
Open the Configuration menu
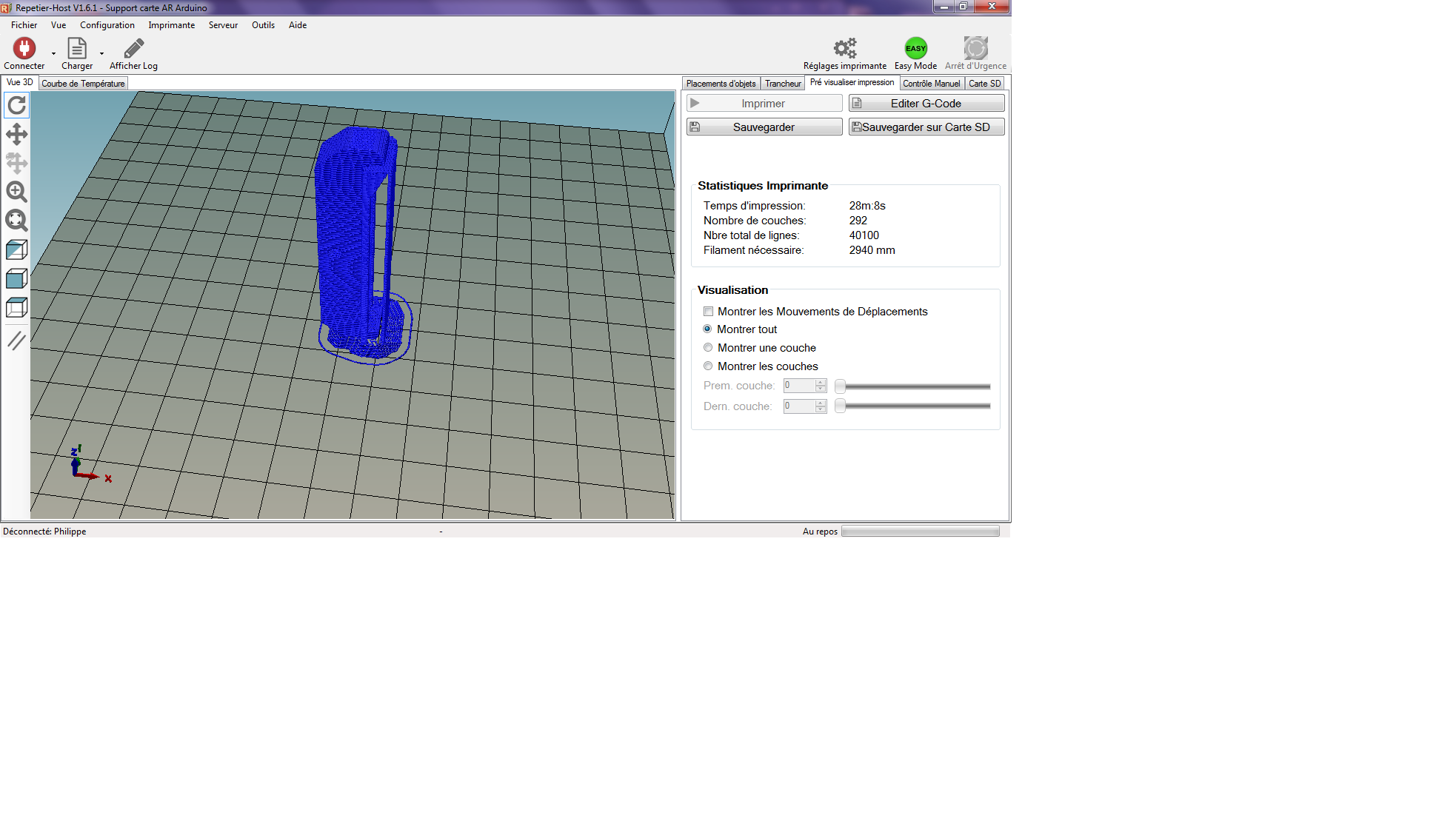click(107, 25)
